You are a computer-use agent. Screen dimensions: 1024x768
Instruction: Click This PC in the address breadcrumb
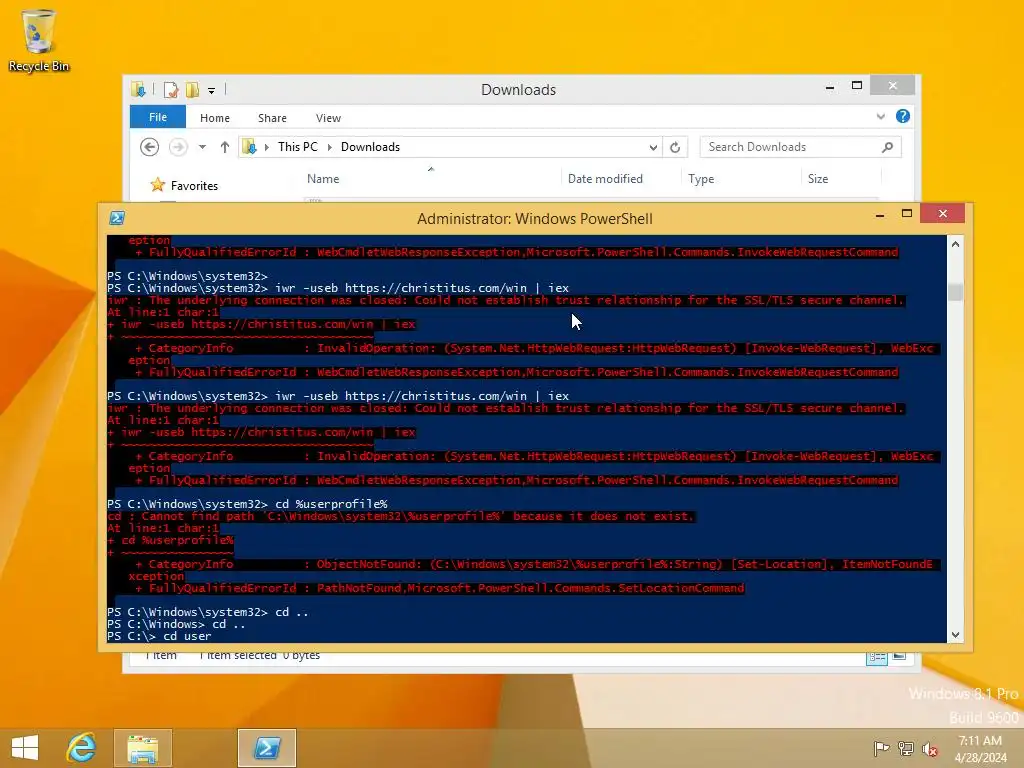(x=298, y=147)
